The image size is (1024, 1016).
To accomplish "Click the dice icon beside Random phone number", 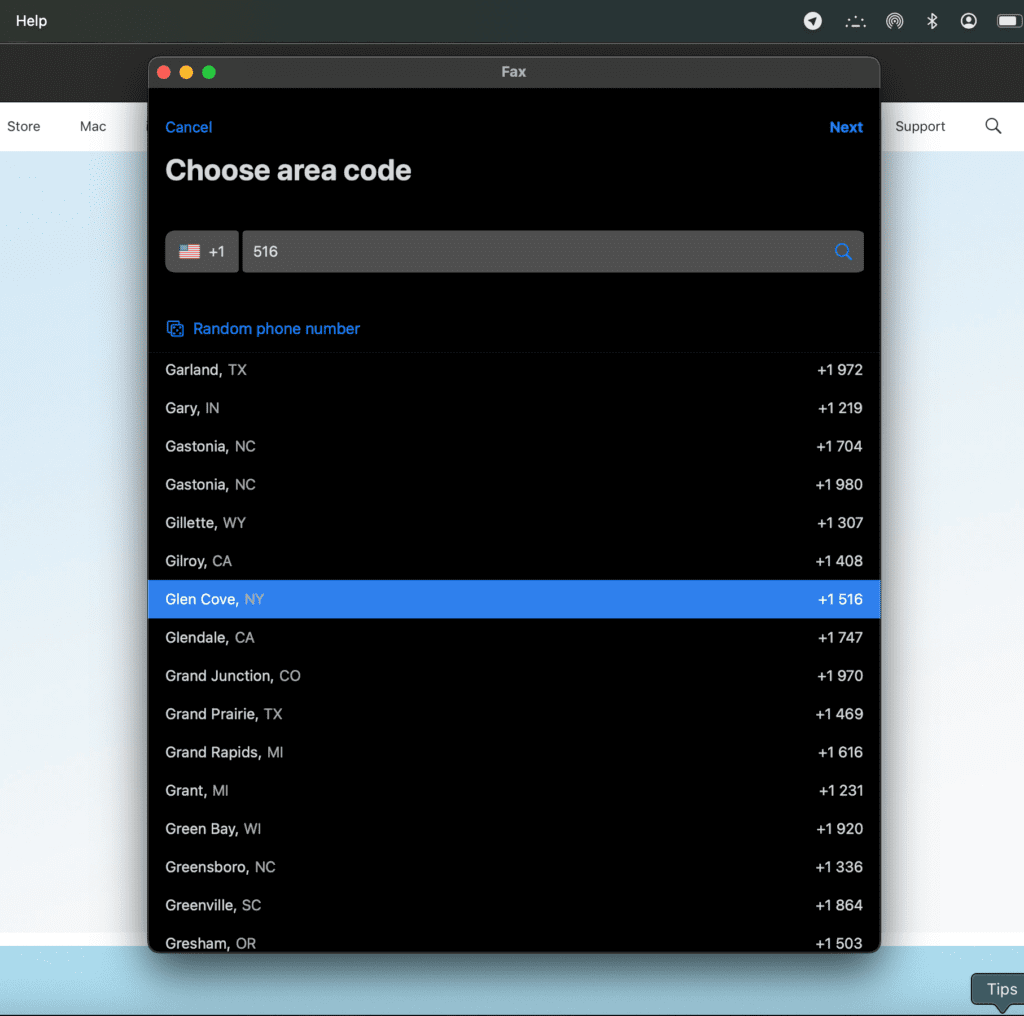I will coord(175,329).
